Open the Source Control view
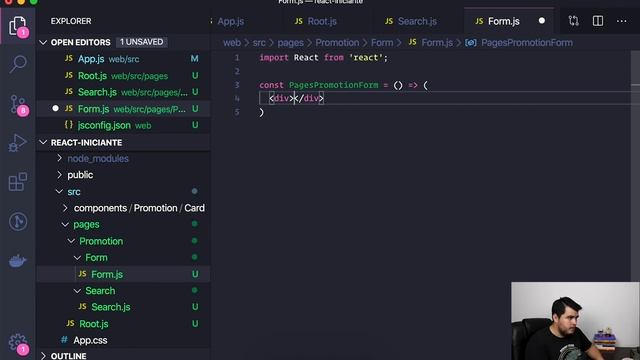 tap(18, 105)
